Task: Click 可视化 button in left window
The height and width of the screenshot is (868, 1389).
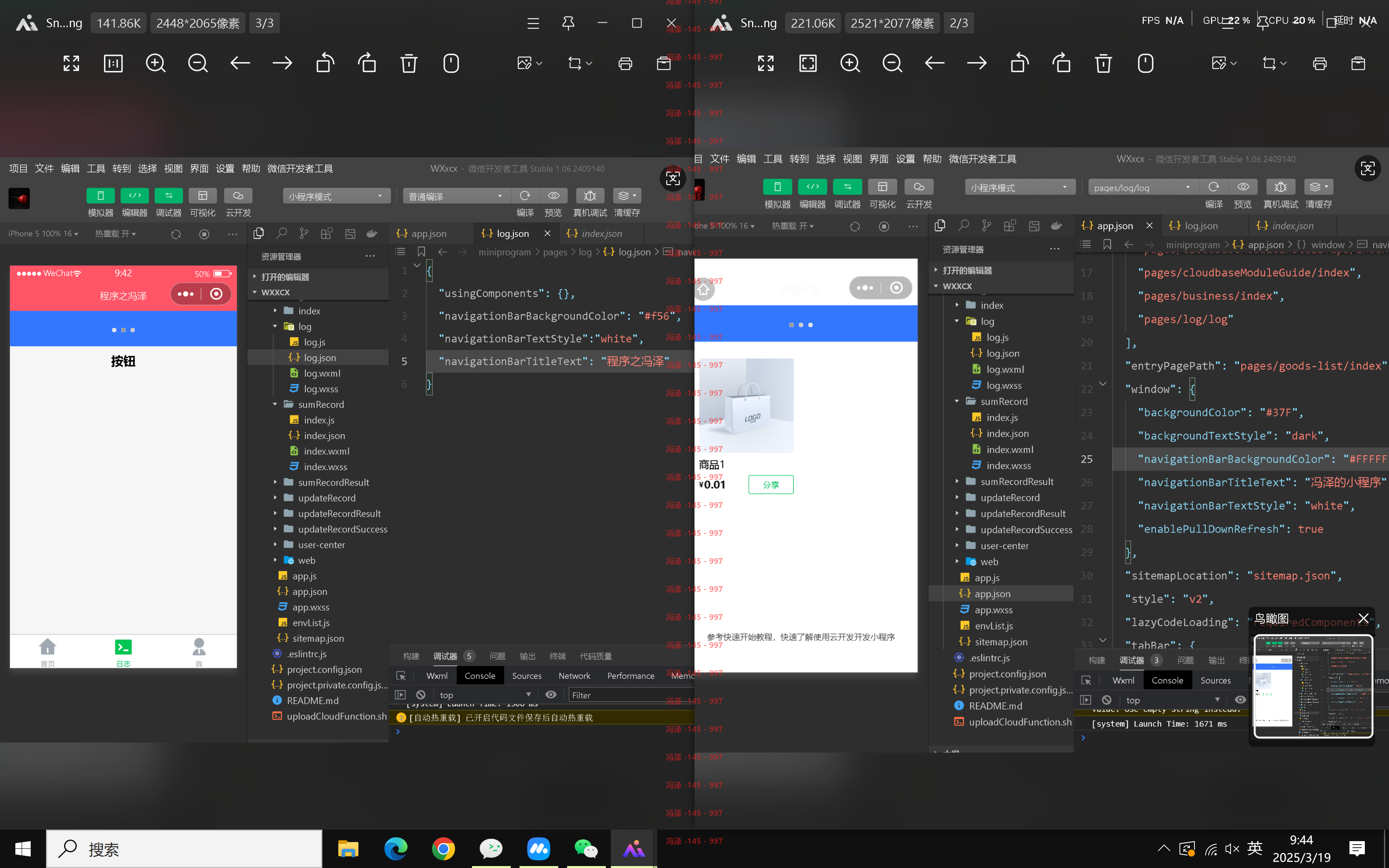Action: pyautogui.click(x=203, y=196)
